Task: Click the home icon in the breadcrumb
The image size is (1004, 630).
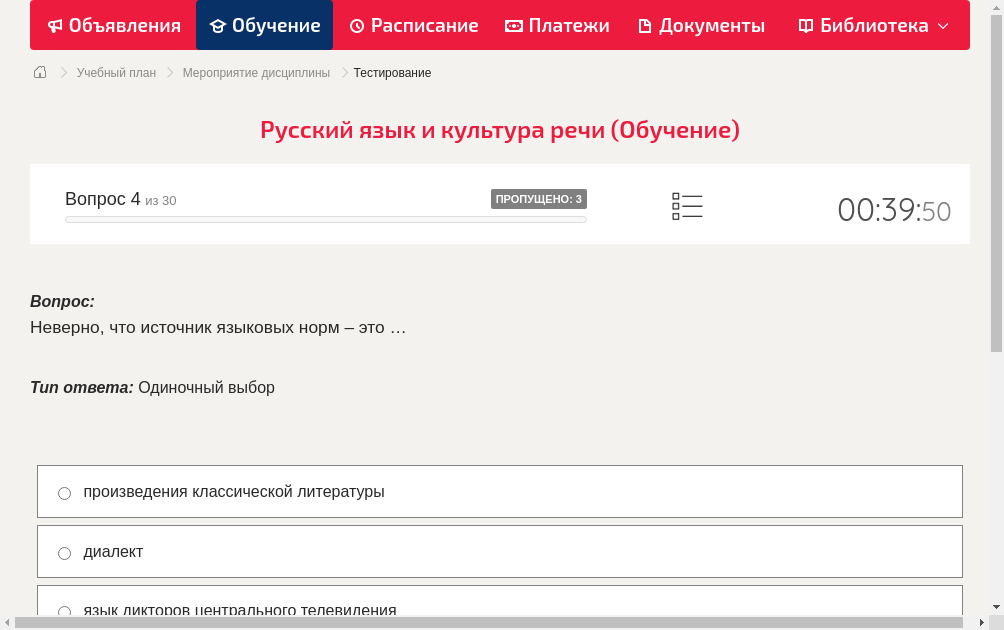Action: click(x=39, y=72)
